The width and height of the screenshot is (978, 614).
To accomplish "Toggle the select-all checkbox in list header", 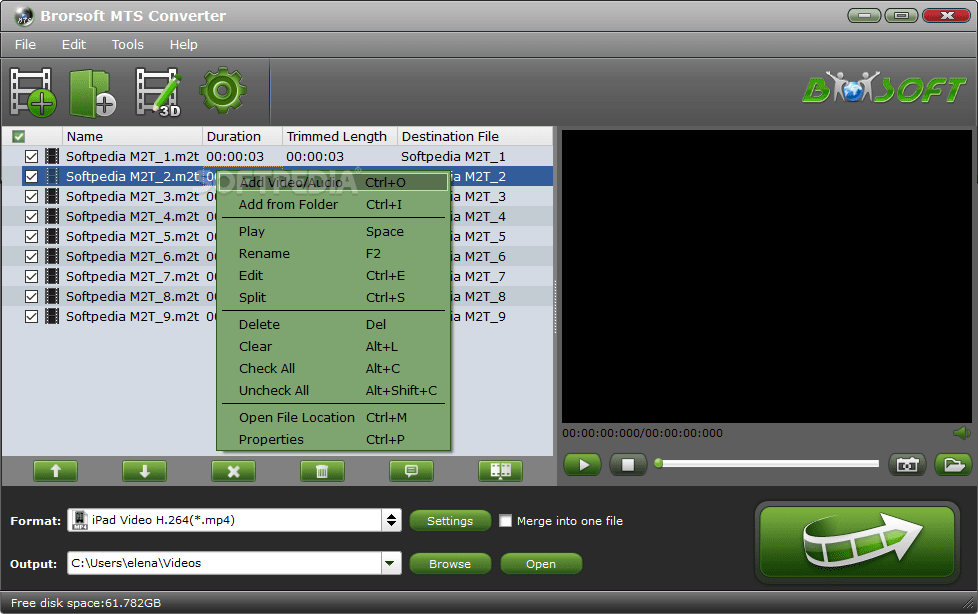I will pos(19,137).
